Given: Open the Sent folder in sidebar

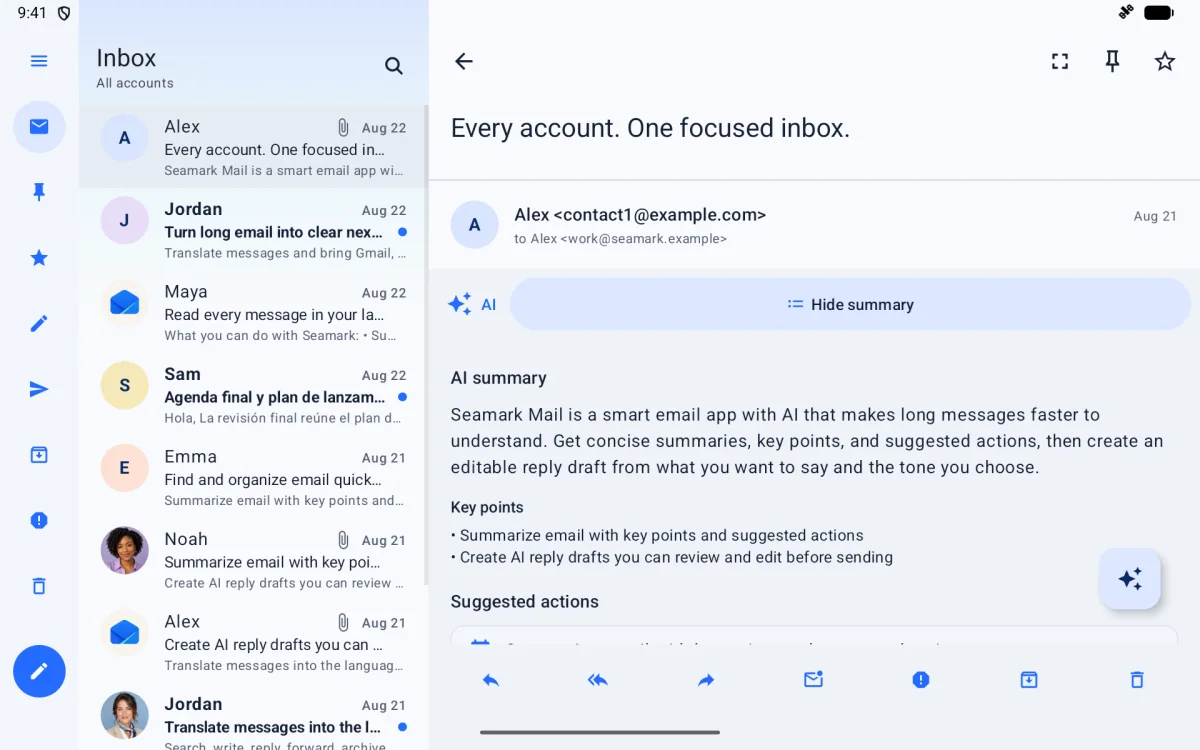Looking at the screenshot, I should 39,389.
